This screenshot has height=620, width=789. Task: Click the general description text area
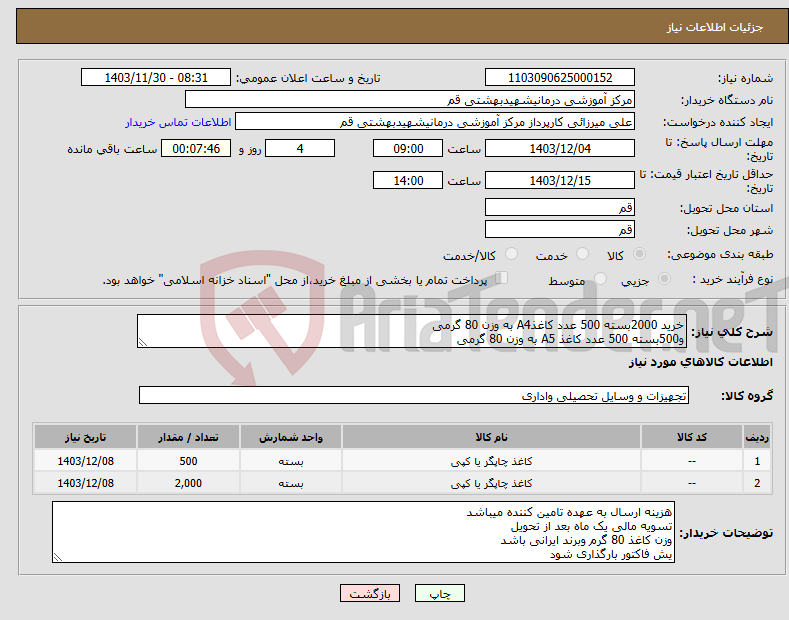click(x=412, y=331)
